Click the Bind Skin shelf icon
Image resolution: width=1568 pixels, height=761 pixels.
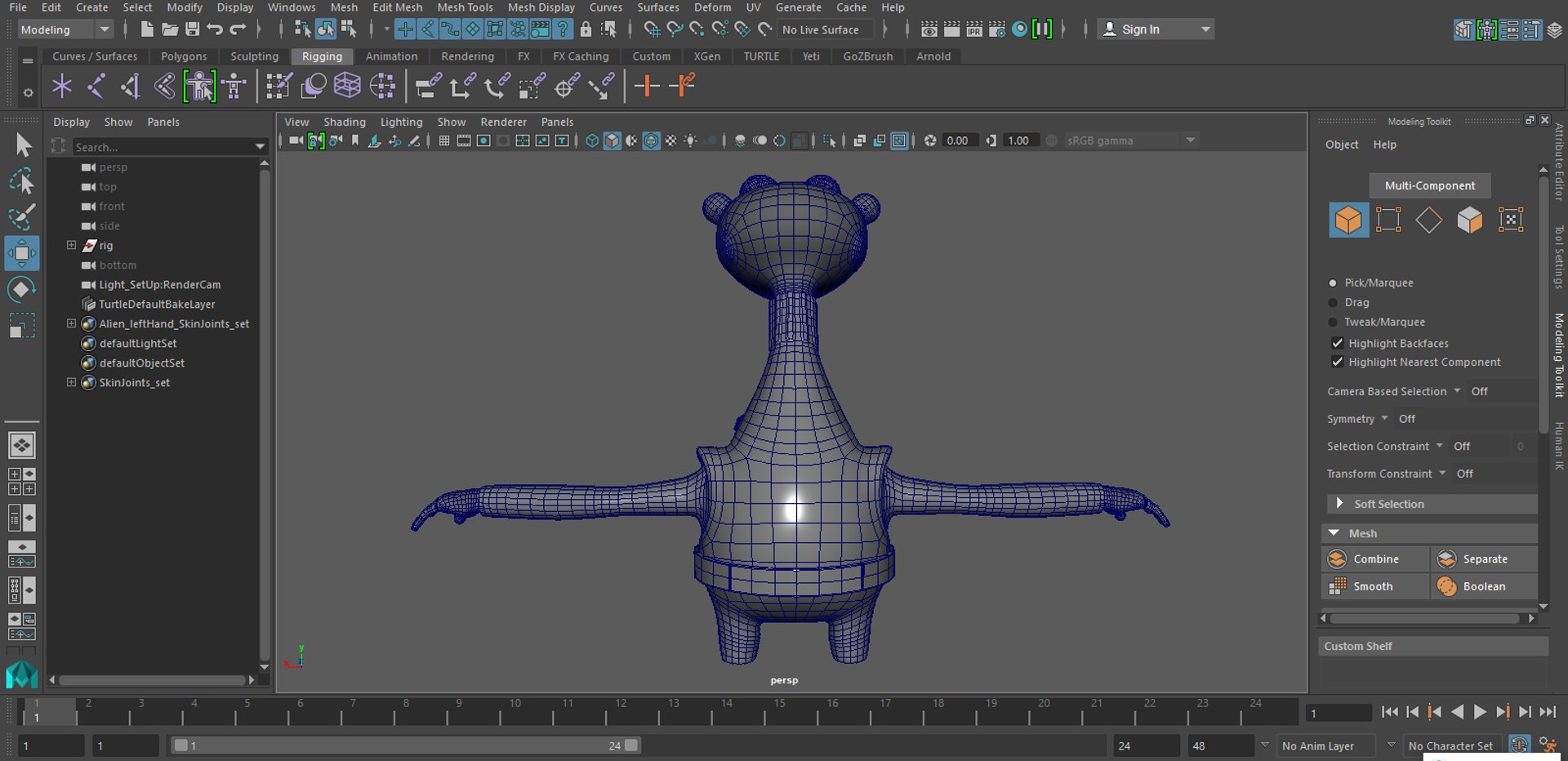click(x=165, y=86)
